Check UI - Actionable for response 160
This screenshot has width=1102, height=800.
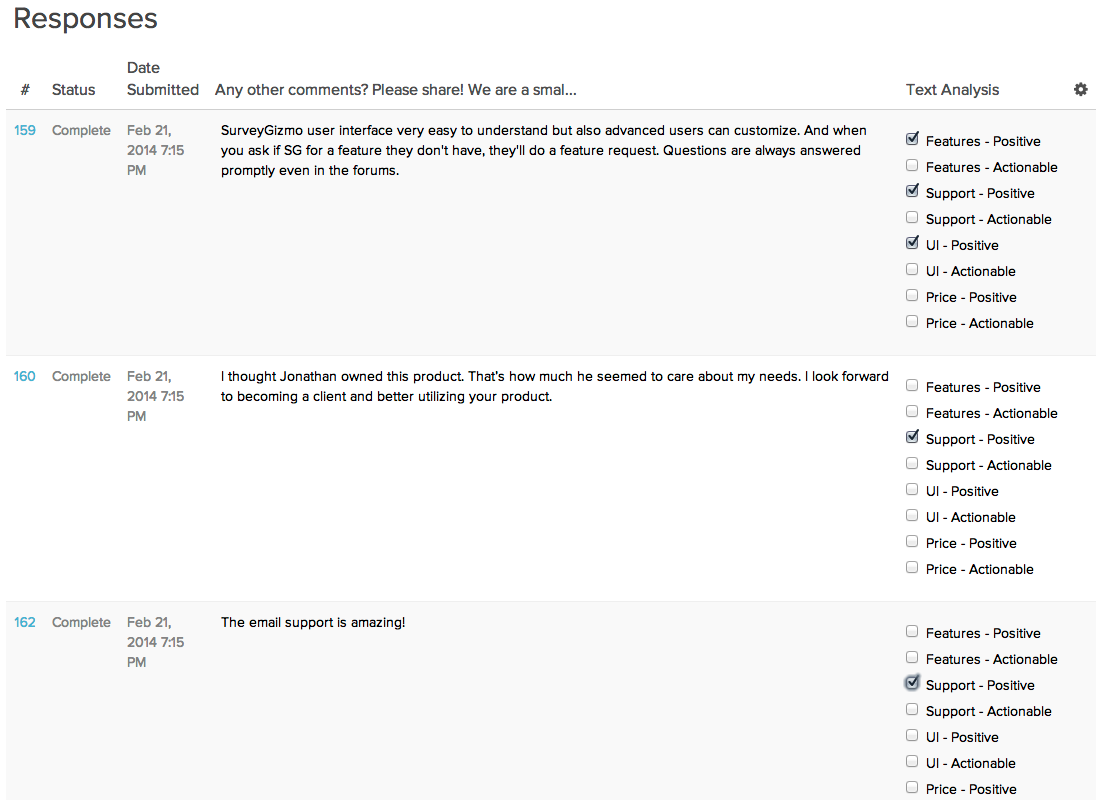[x=912, y=515]
